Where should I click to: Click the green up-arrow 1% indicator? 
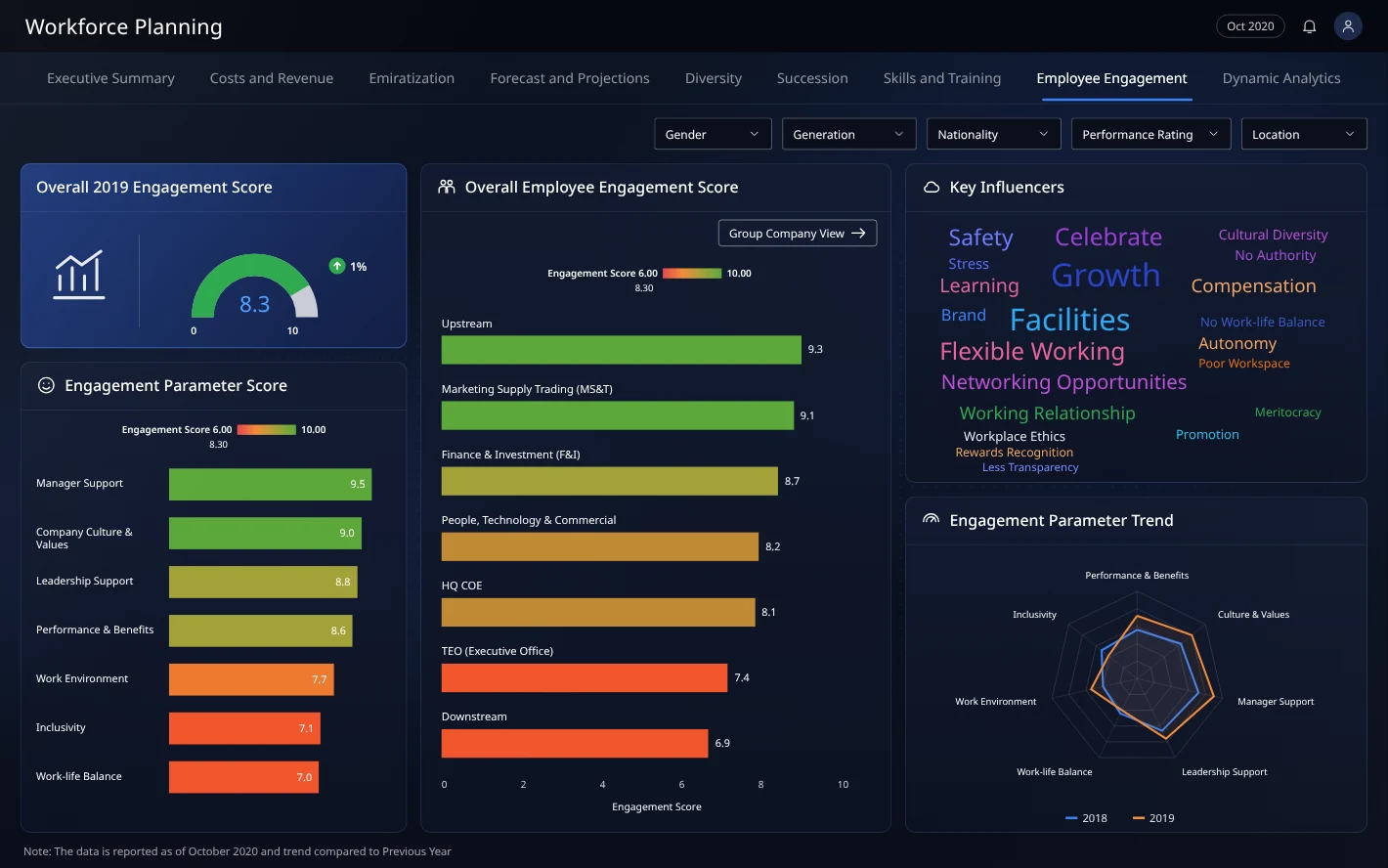click(348, 266)
